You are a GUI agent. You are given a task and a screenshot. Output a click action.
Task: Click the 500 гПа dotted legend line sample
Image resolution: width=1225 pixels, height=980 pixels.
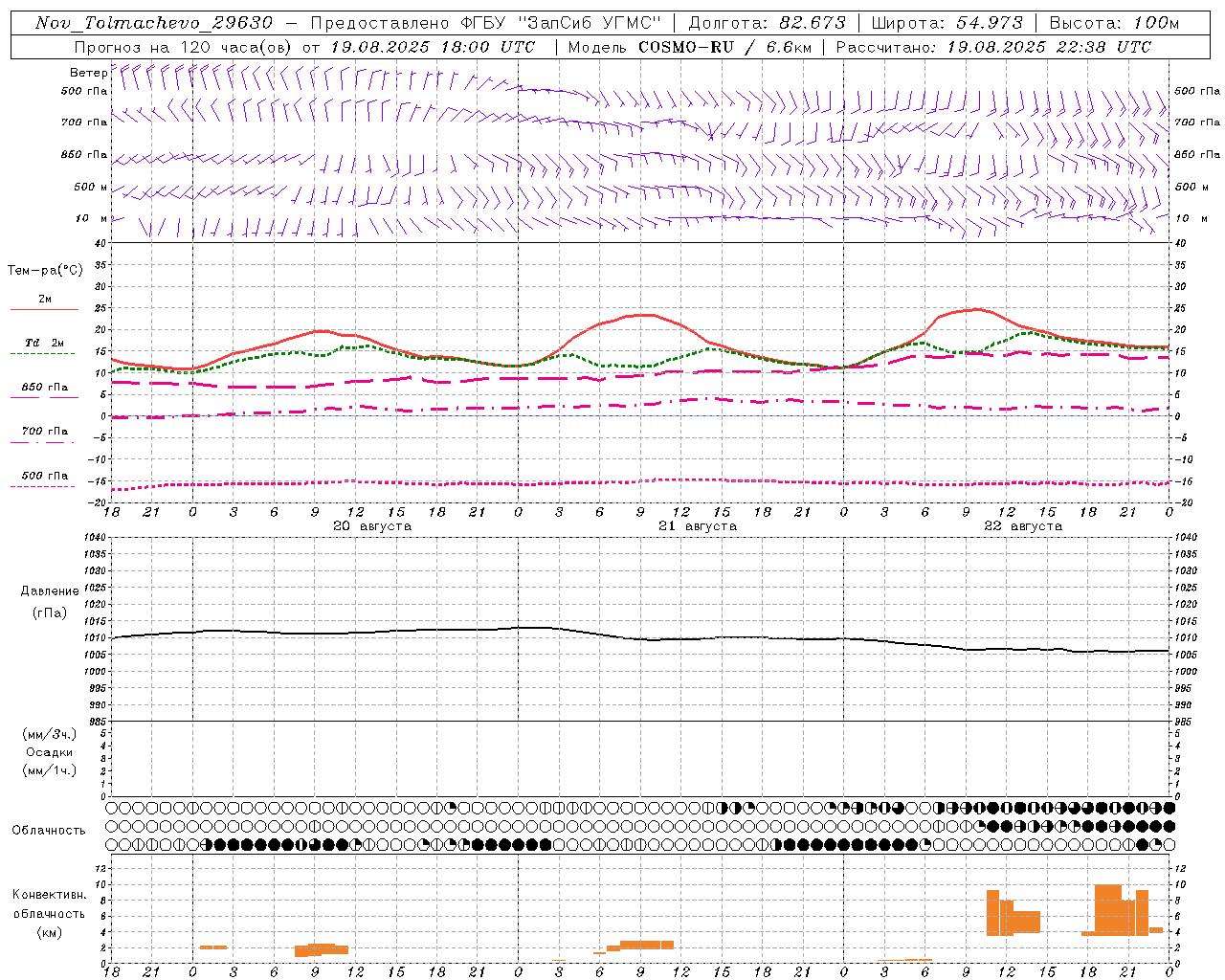(42, 487)
